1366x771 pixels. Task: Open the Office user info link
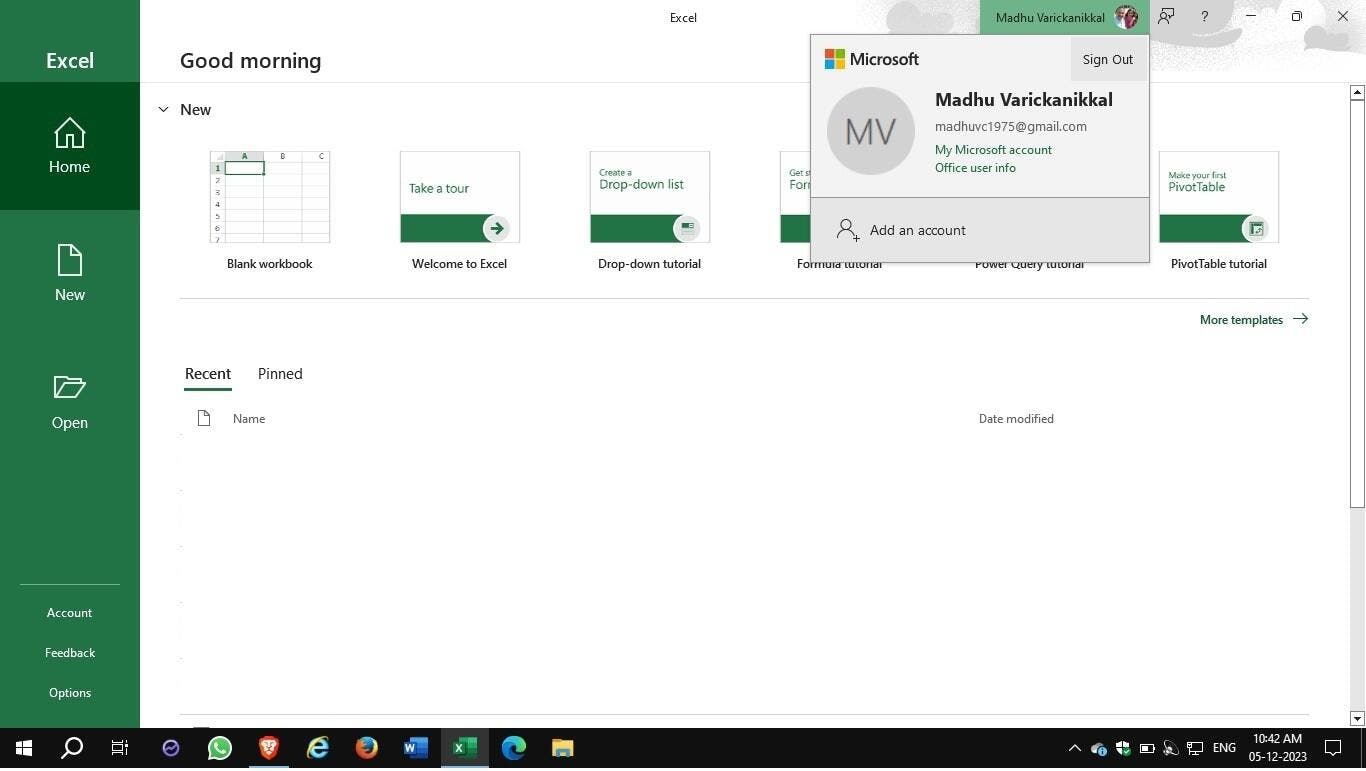point(975,168)
